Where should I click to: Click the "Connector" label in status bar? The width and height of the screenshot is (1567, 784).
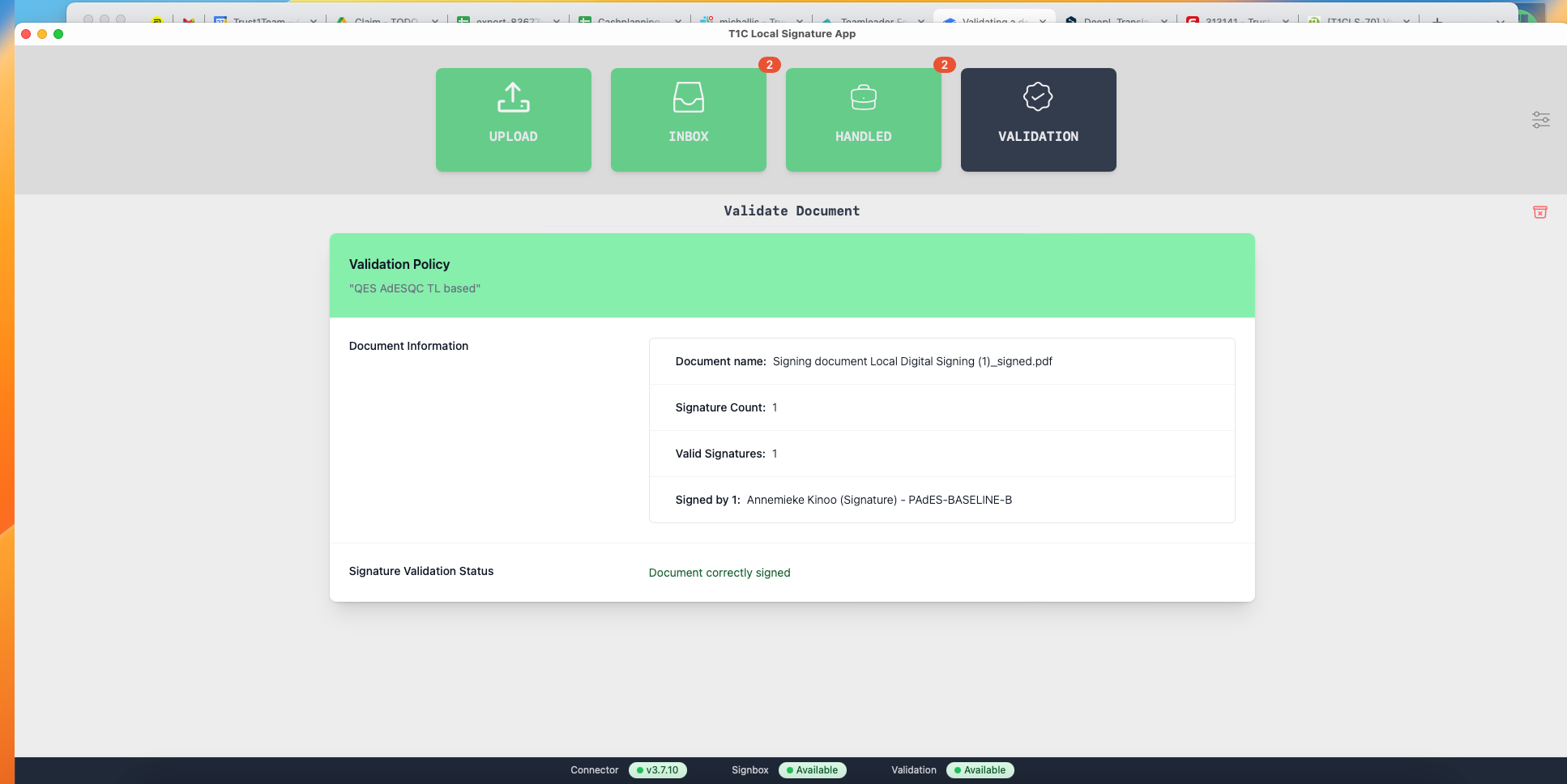coord(594,770)
